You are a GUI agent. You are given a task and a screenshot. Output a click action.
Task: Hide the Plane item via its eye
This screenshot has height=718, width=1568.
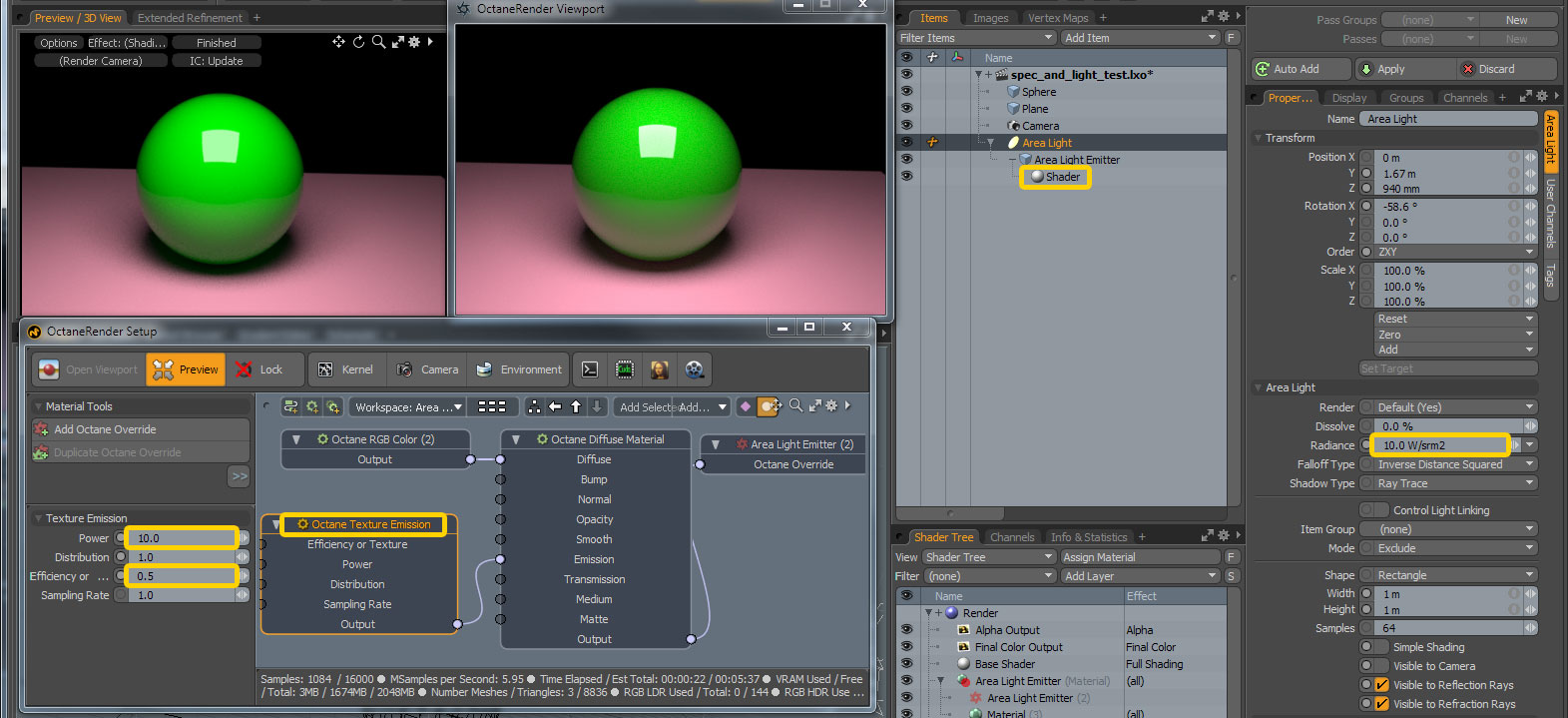[906, 108]
